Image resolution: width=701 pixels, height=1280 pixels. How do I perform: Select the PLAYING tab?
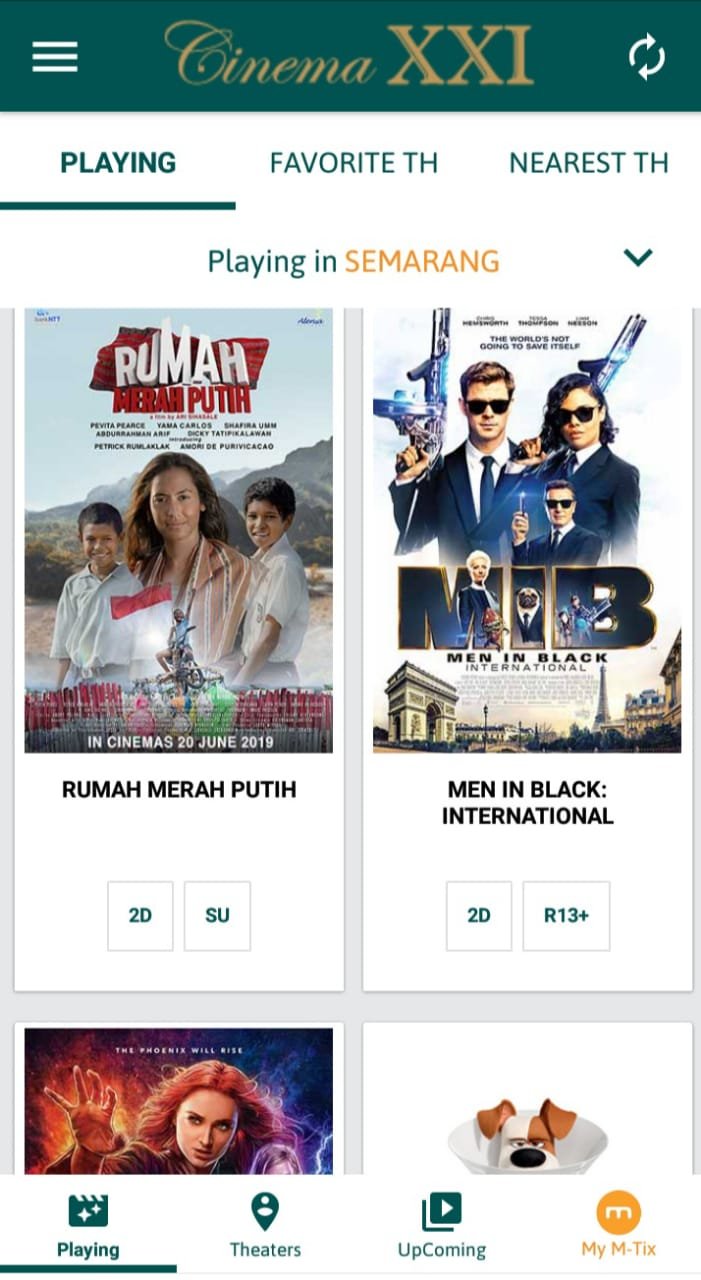click(118, 163)
